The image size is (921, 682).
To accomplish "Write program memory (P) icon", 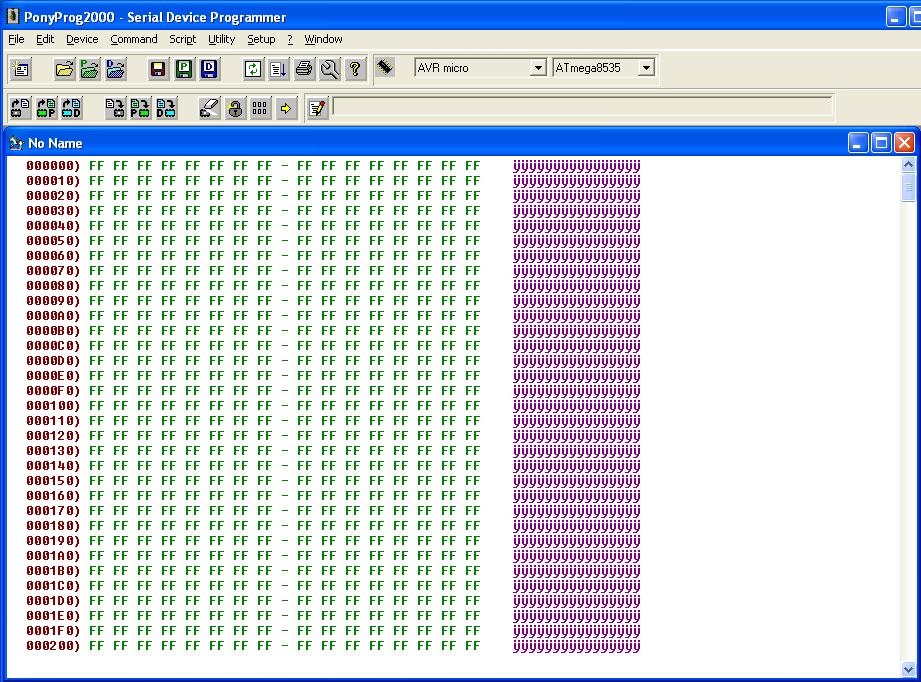I will [x=140, y=108].
